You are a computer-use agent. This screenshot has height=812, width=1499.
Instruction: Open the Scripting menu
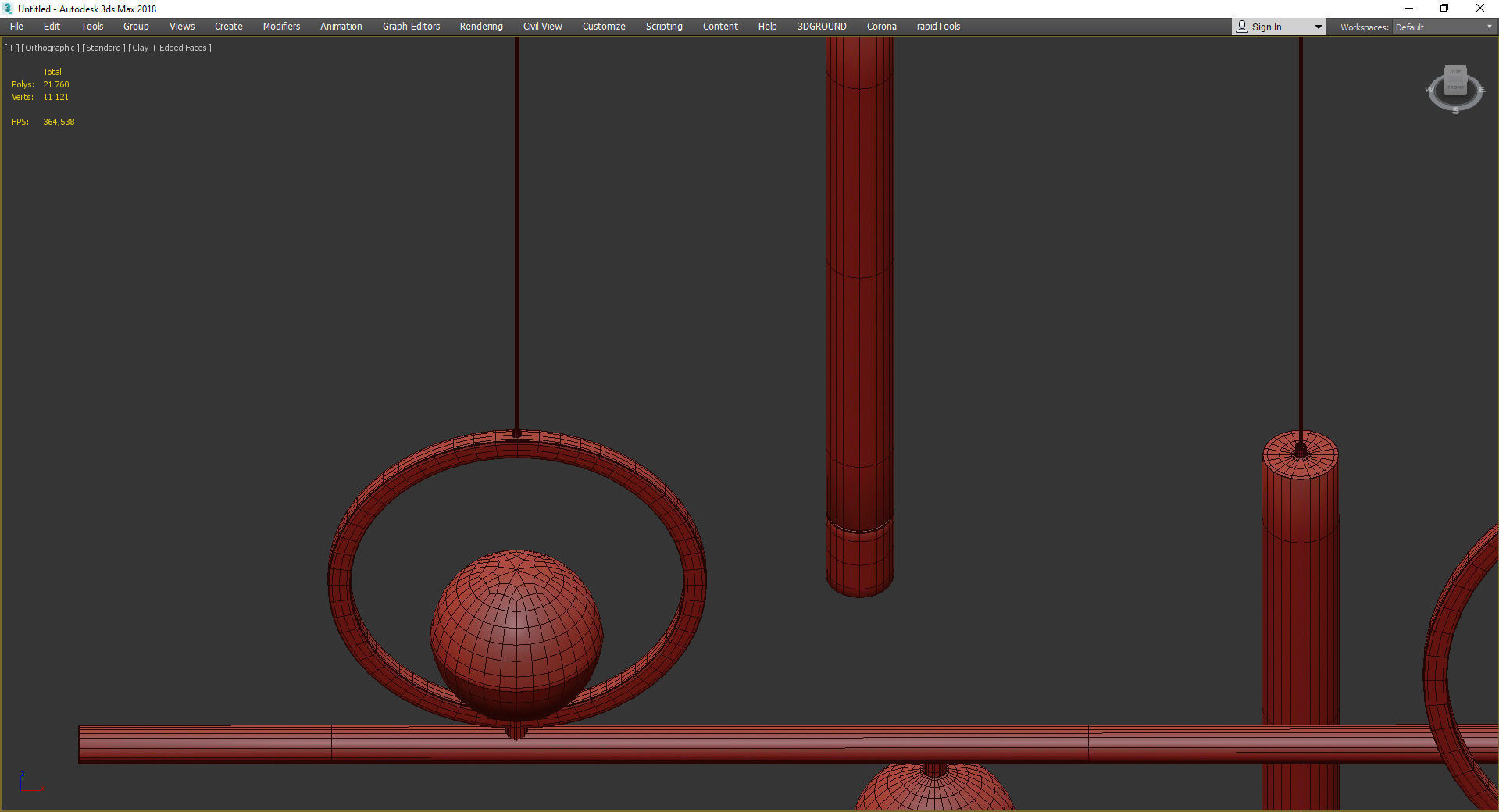tap(664, 27)
